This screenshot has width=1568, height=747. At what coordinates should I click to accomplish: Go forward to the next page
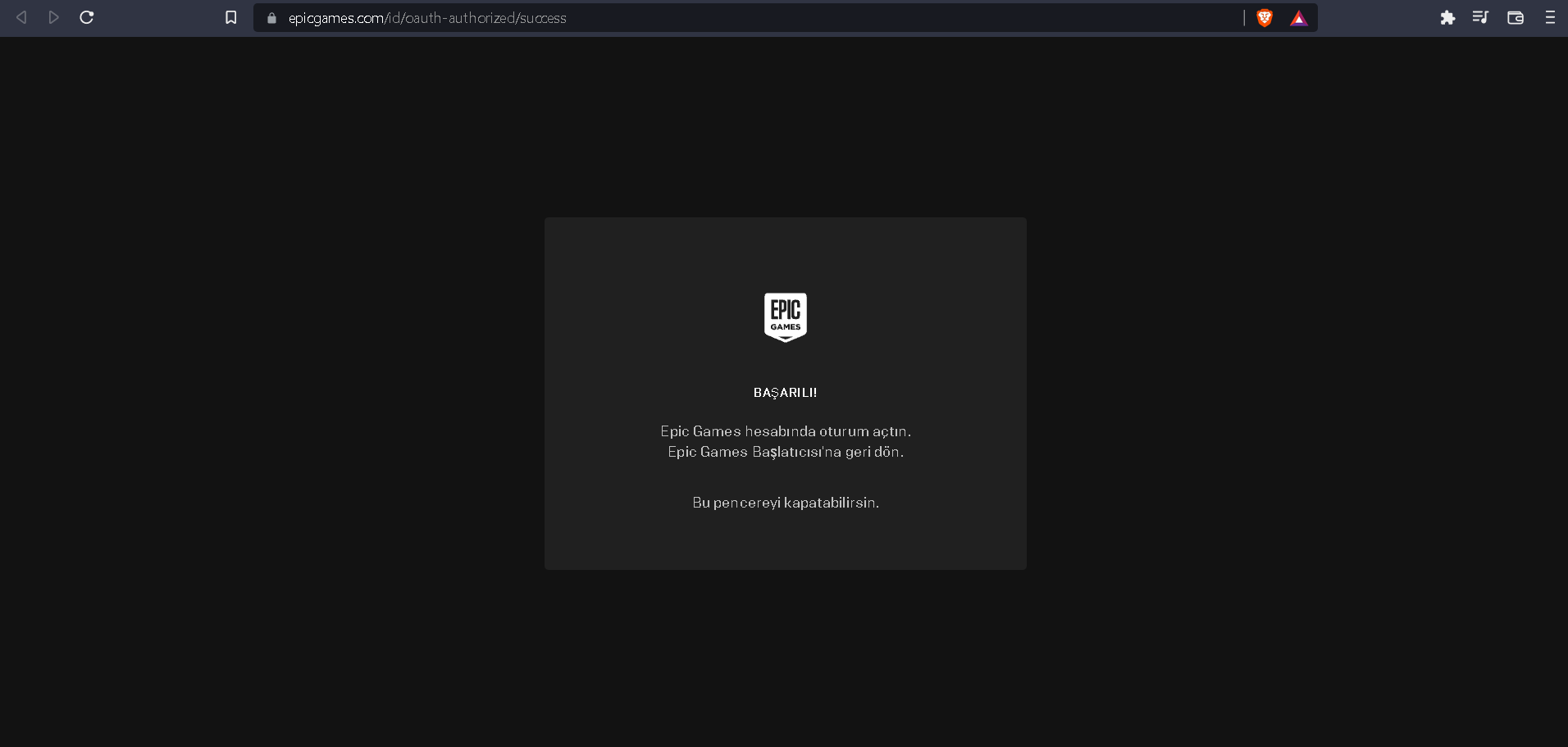54,17
